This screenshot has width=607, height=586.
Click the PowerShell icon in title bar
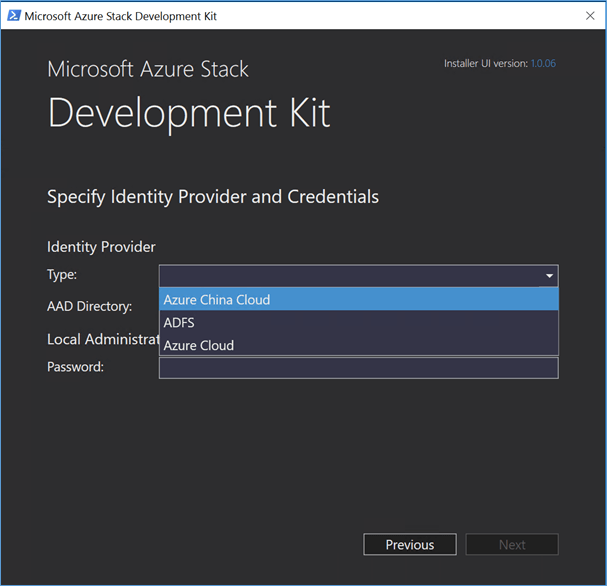(14, 16)
